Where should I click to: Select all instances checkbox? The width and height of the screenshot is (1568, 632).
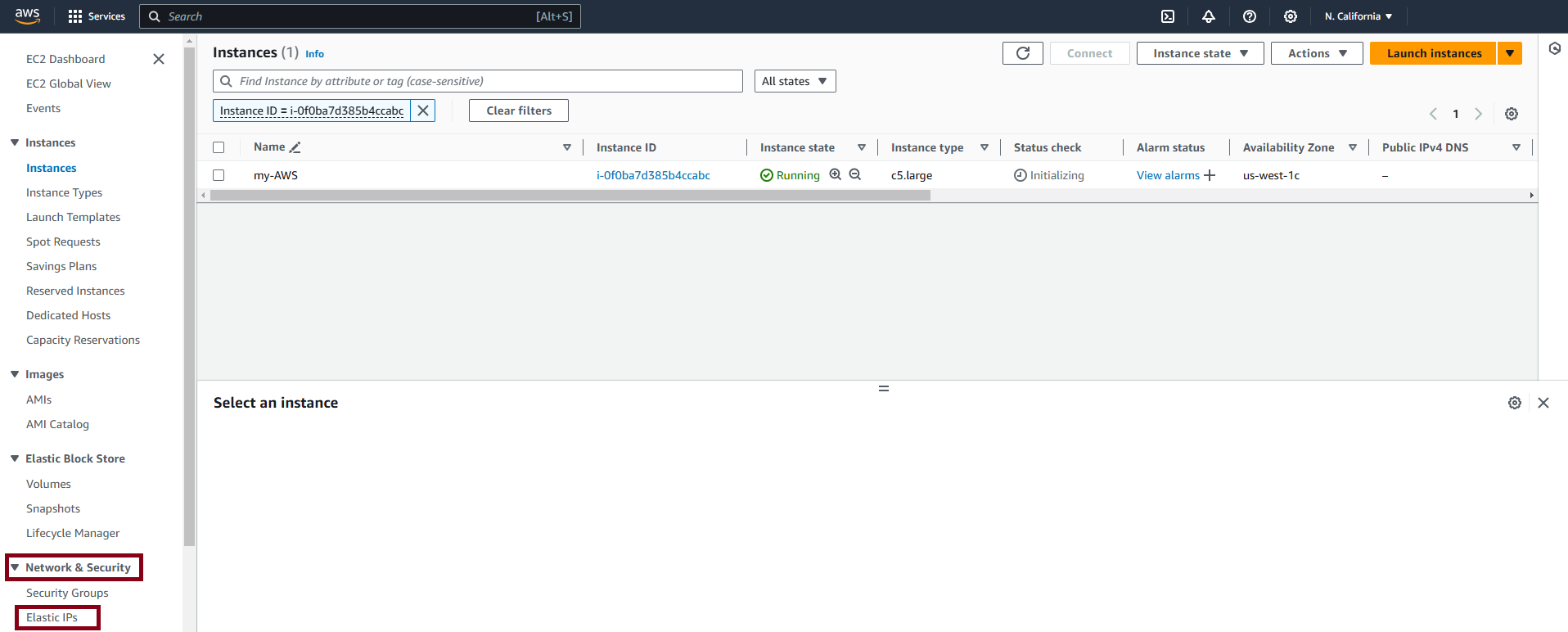pos(219,147)
